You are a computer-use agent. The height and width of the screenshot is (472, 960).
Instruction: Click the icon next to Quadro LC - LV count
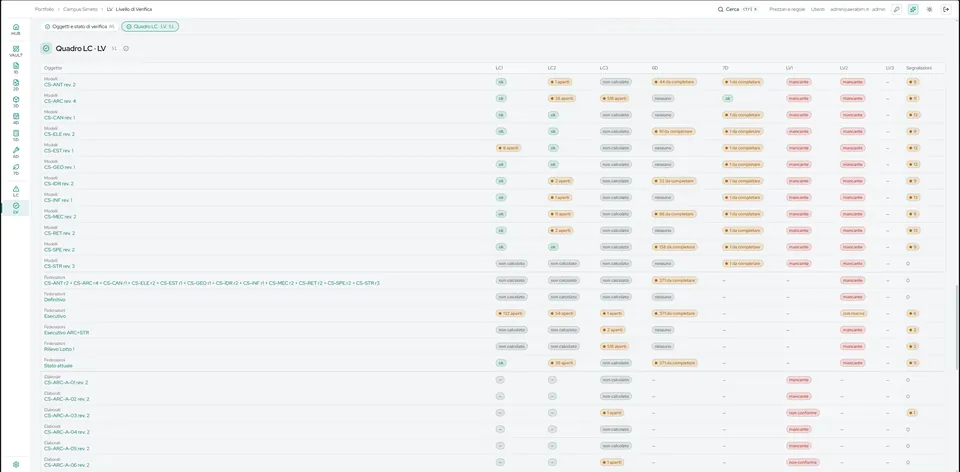point(126,48)
